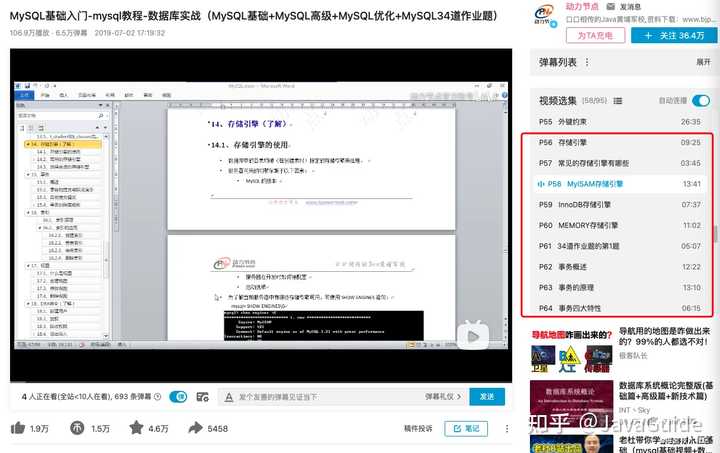Give coins with the coin icon
720x453 pixels.
coord(77,428)
